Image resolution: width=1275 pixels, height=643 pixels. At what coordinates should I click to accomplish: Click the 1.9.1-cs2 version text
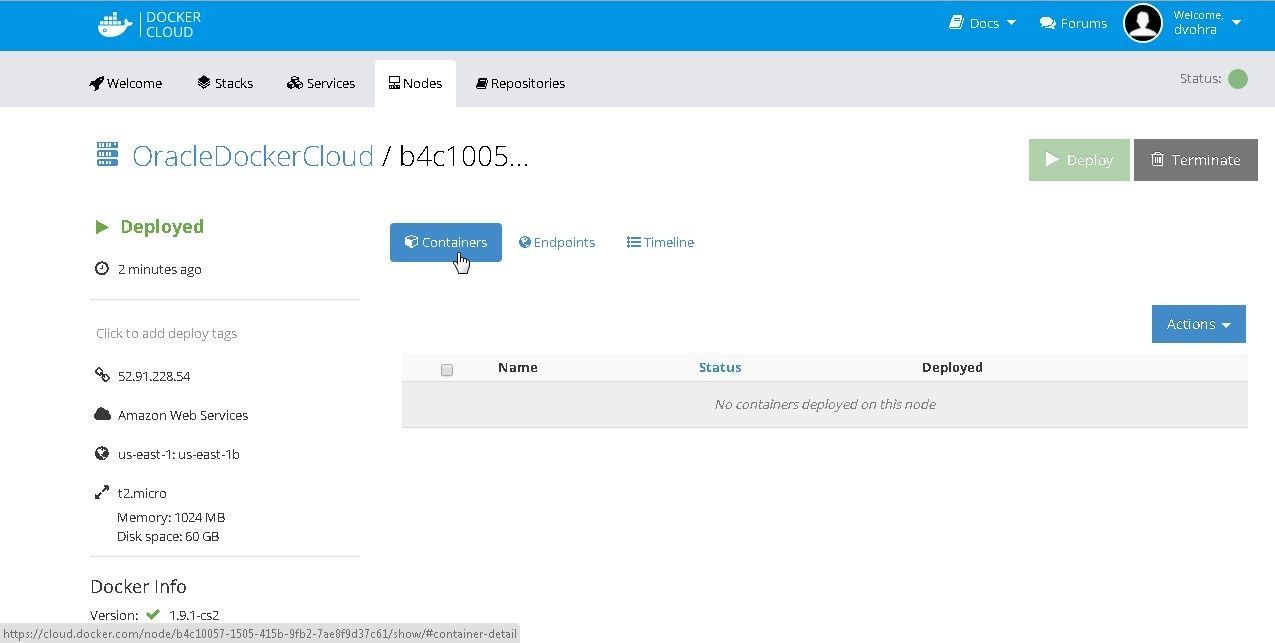[194, 615]
